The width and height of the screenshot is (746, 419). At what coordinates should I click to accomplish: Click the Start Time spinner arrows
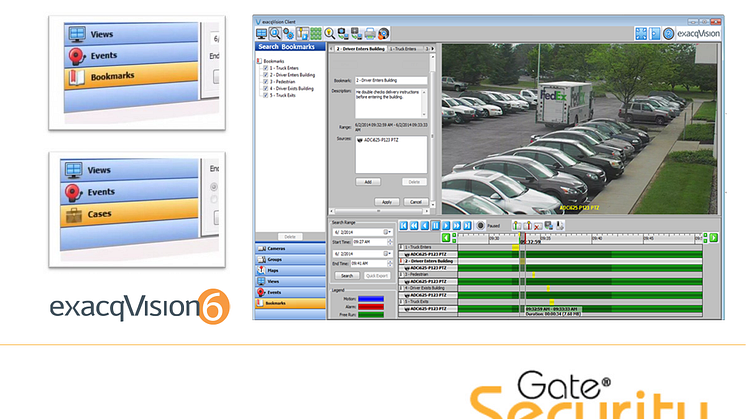(x=390, y=242)
